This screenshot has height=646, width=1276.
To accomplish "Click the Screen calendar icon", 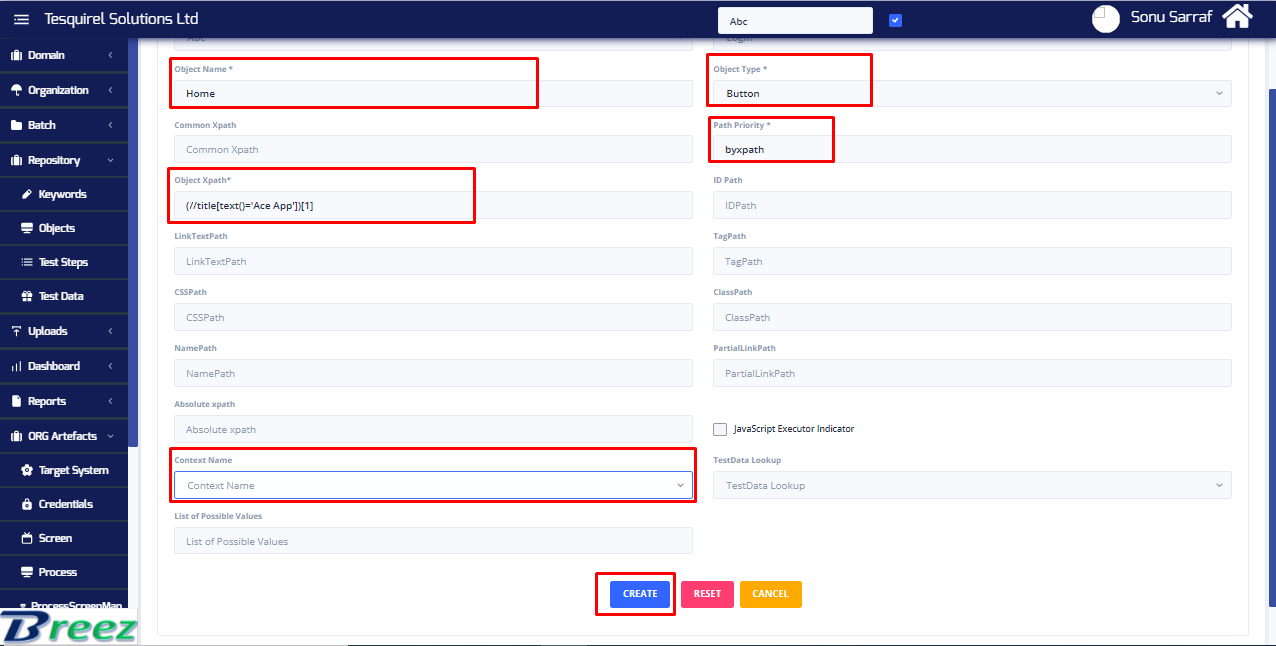I will click(28, 538).
